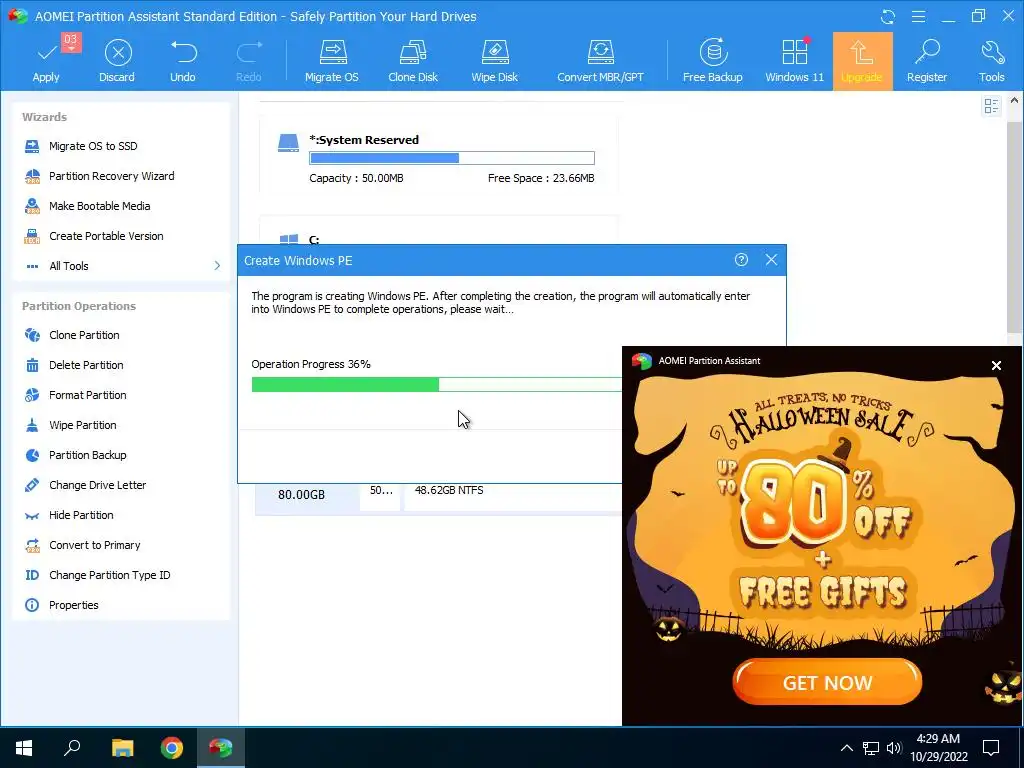
Task: Open All Tools entry
Action: click(x=69, y=266)
